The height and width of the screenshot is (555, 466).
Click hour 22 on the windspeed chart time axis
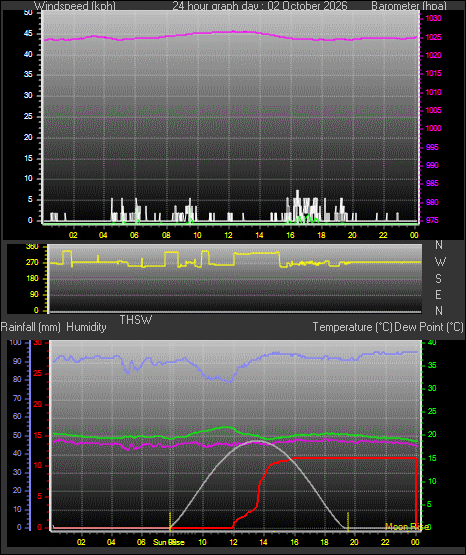tap(383, 235)
